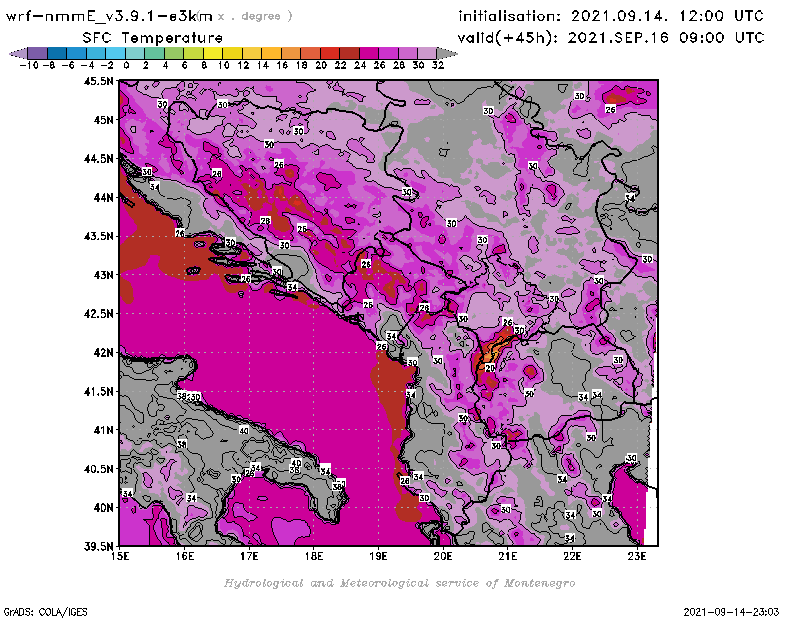Click the '42N' latitude axis label
The height and width of the screenshot is (618, 800).
tap(103, 353)
